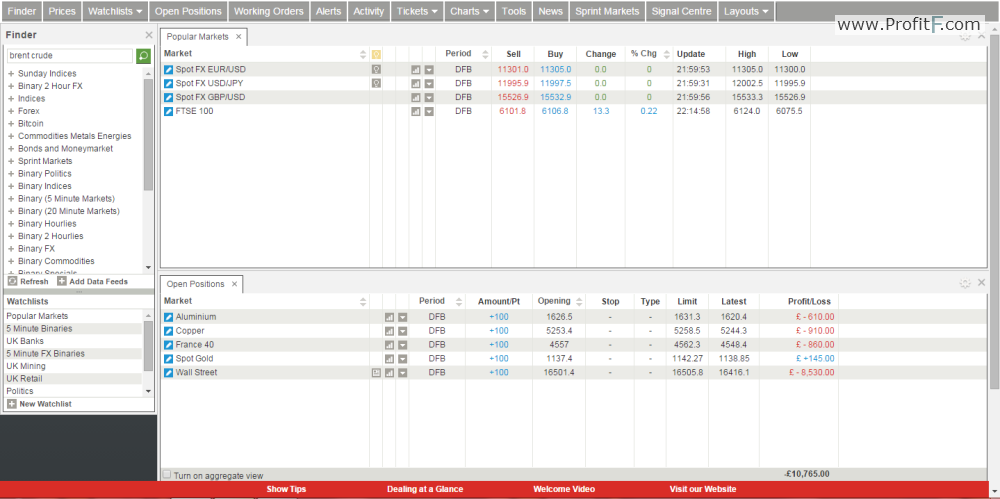This screenshot has height=499, width=1000.
Task: Expand the Forex tree node
Action: [x=11, y=111]
